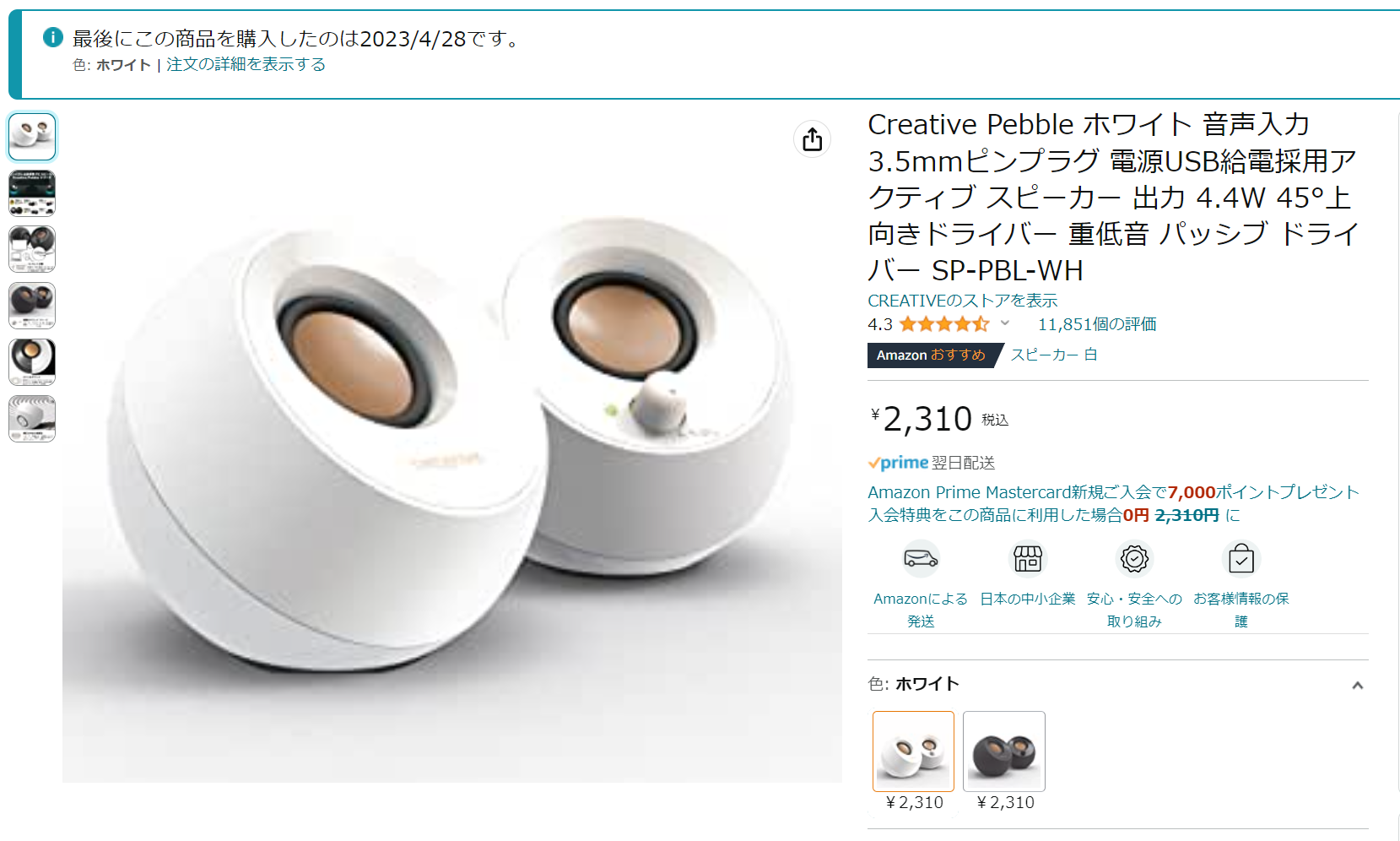Image resolution: width=1400 pixels, height=841 pixels.
Task: Collapse the 色: ホワイト color section chevron
Action: [x=1357, y=686]
